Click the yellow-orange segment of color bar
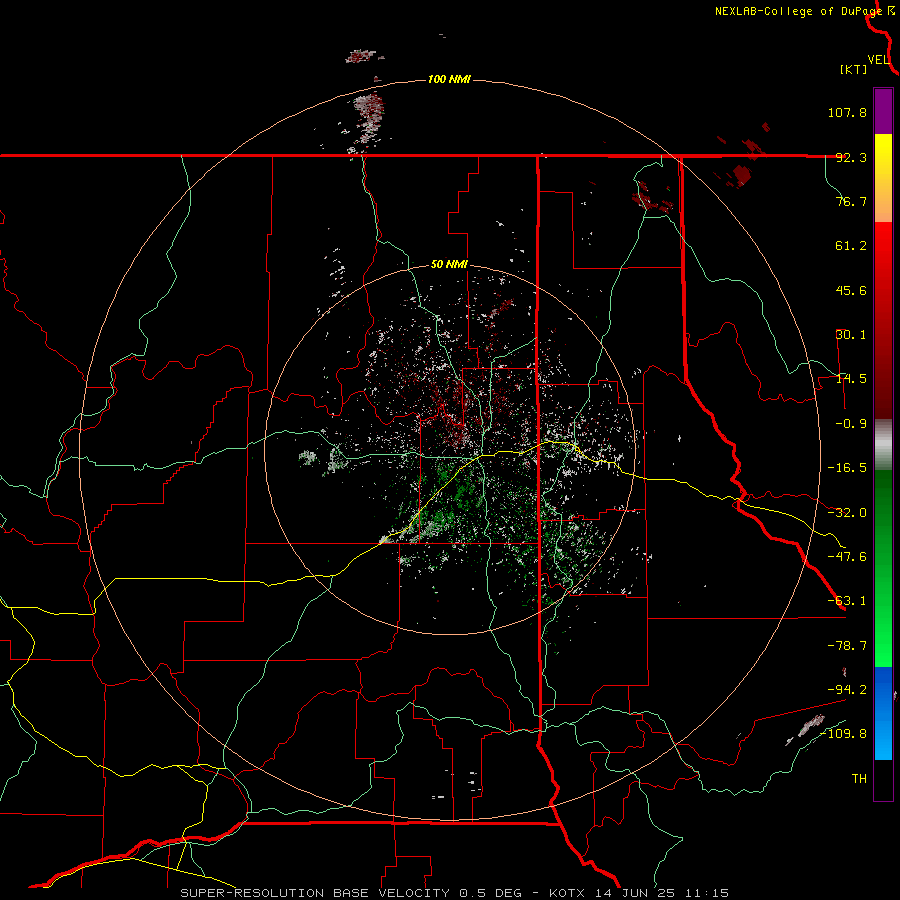Screen dimensions: 900x900 click(883, 178)
